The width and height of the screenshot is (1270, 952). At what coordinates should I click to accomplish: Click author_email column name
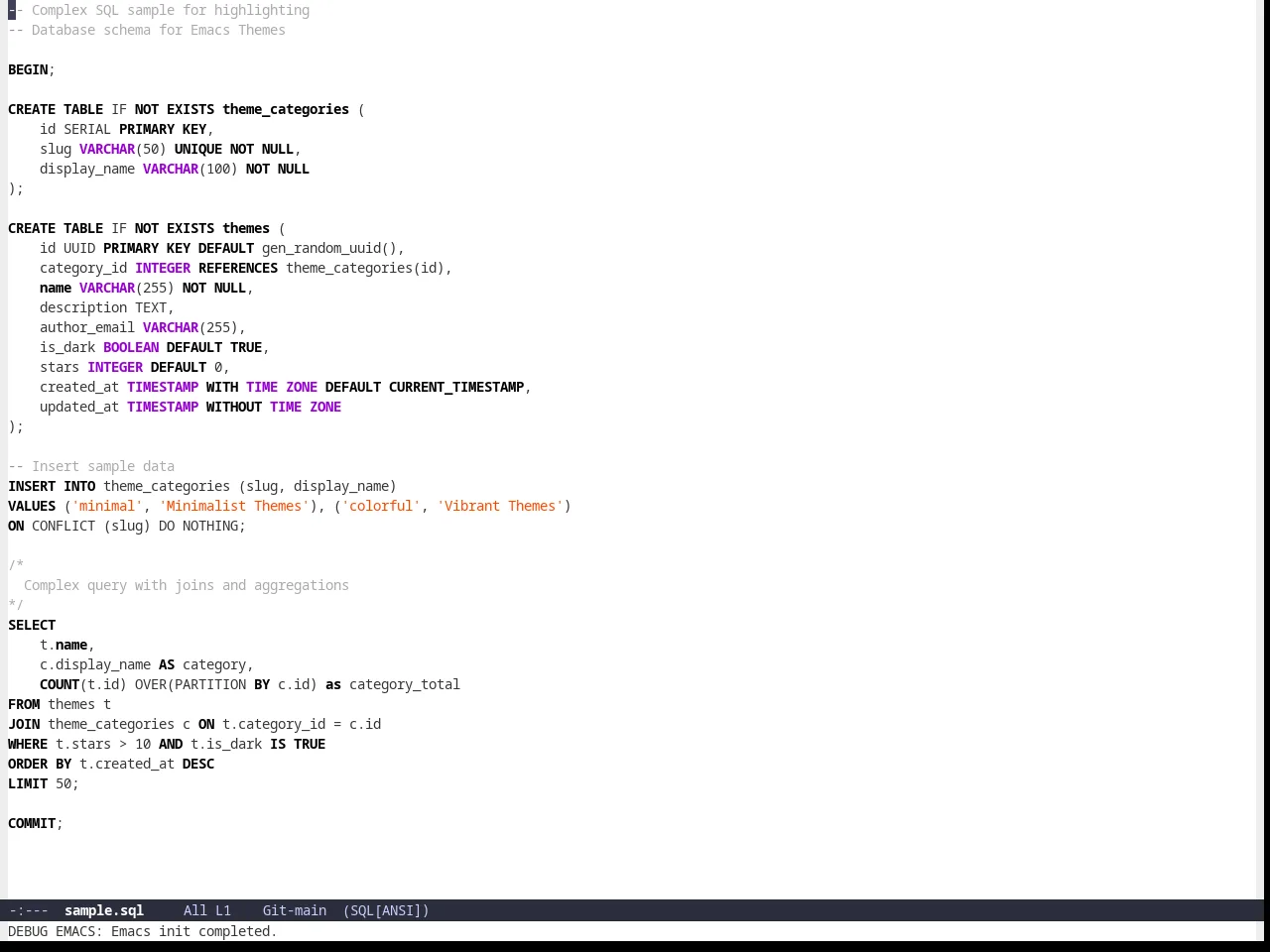coord(87,327)
